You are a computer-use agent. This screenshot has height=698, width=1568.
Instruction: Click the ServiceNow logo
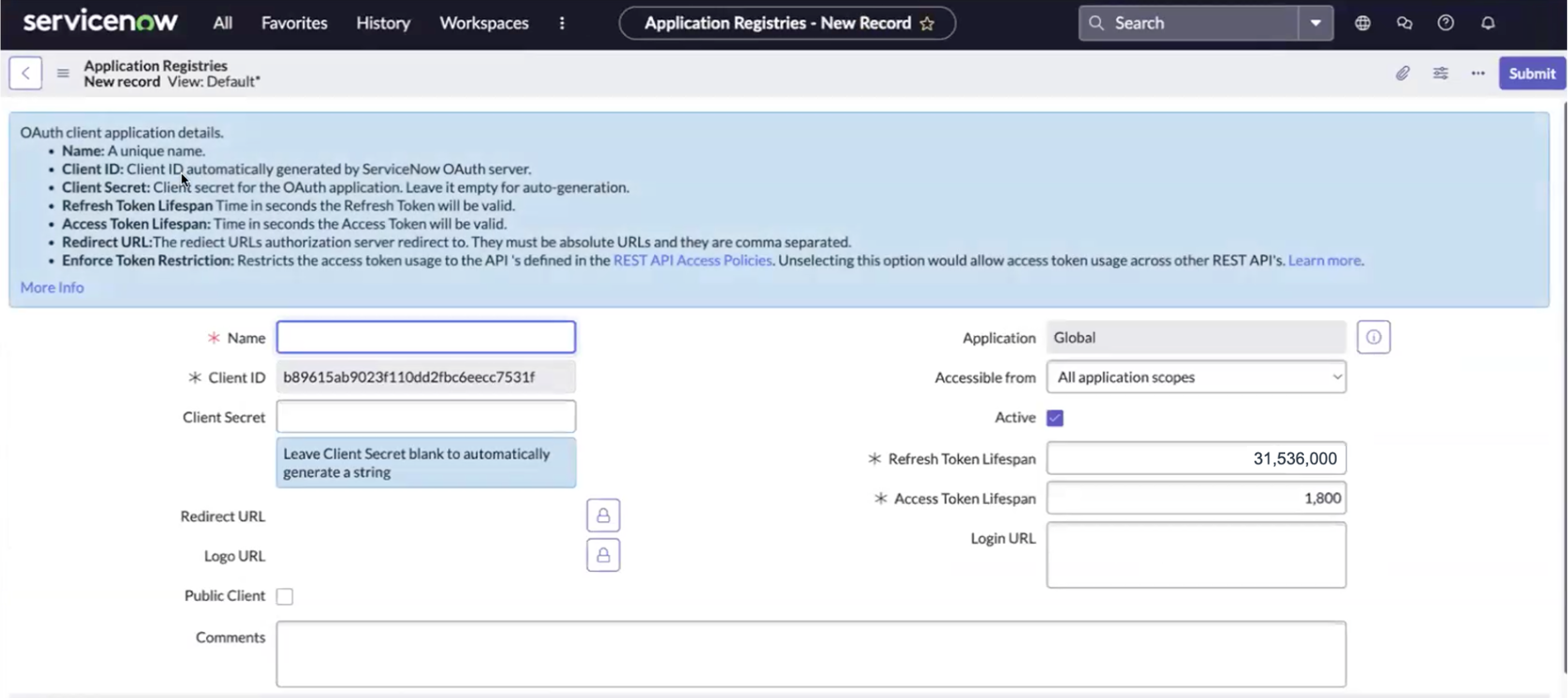(x=100, y=22)
